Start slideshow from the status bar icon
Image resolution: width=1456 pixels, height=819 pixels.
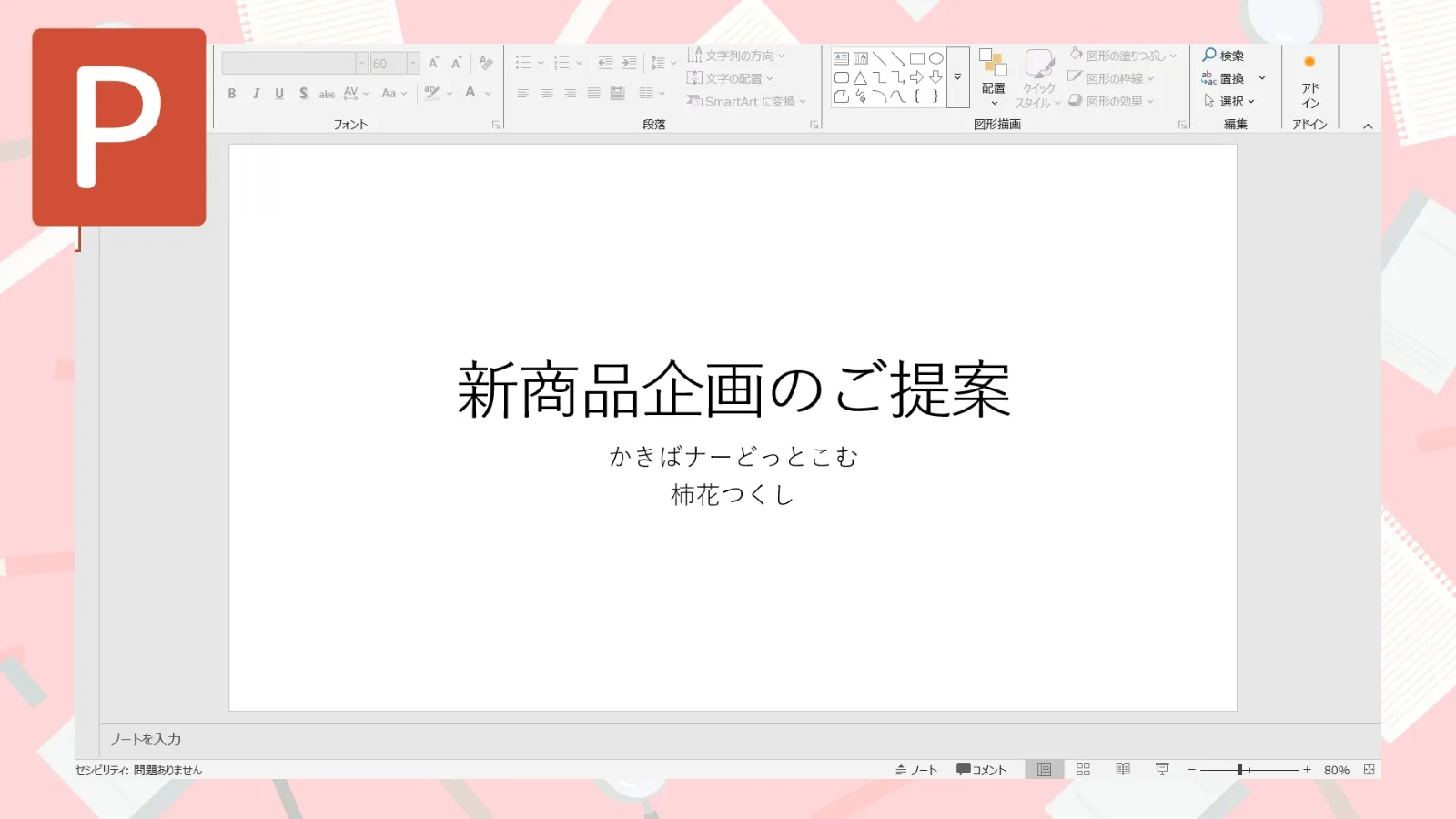pos(1162,770)
